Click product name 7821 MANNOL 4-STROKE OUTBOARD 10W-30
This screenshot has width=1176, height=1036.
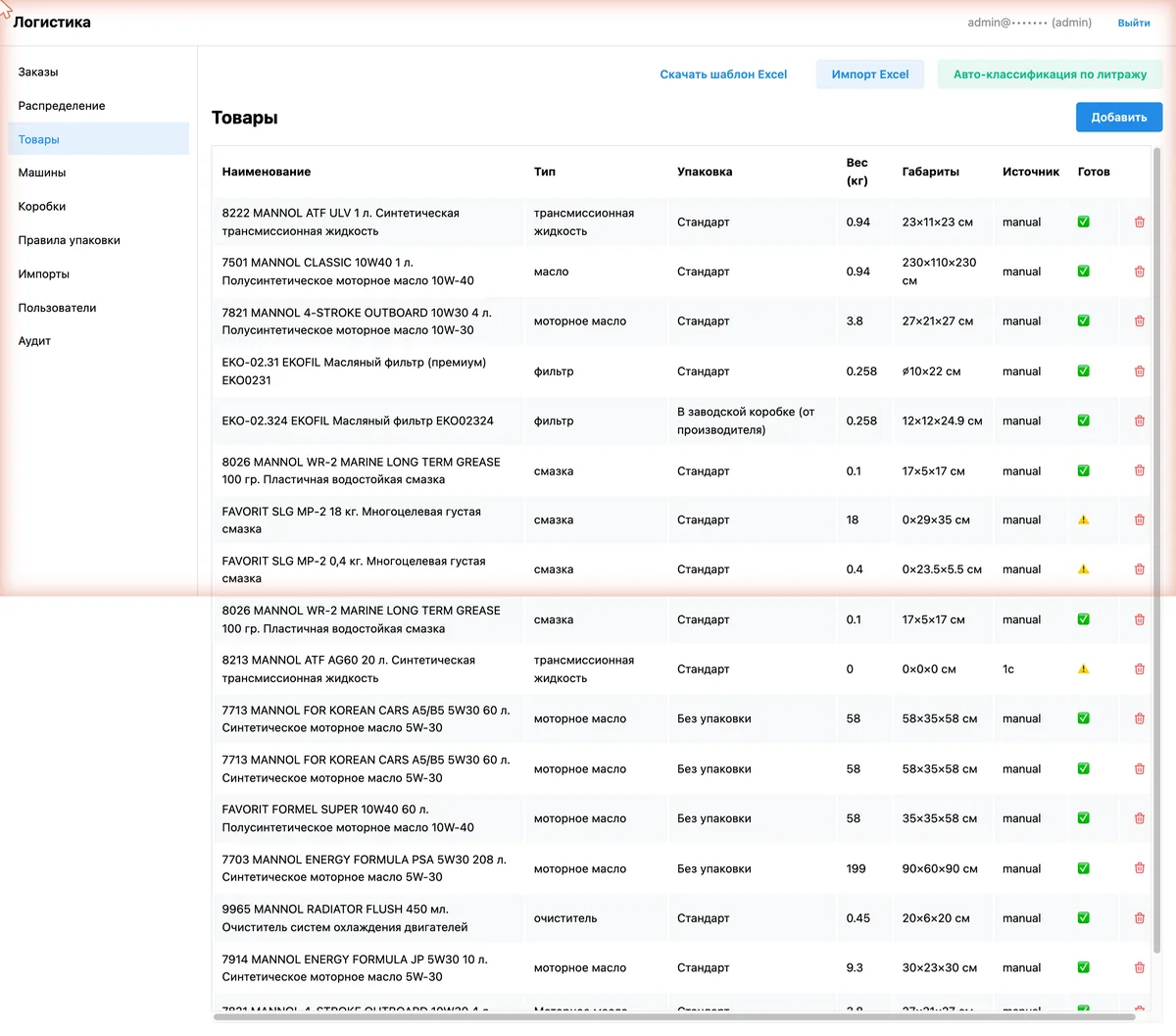pyautogui.click(x=357, y=321)
